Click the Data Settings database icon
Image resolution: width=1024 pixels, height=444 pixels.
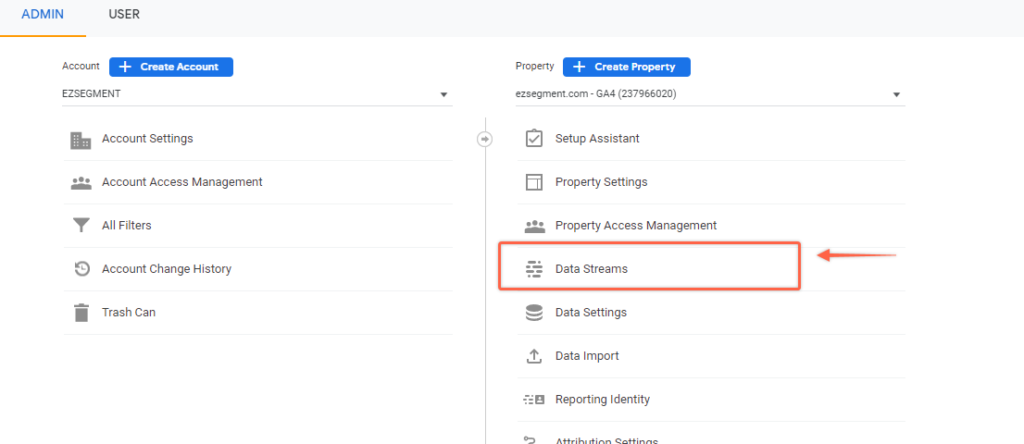[534, 313]
